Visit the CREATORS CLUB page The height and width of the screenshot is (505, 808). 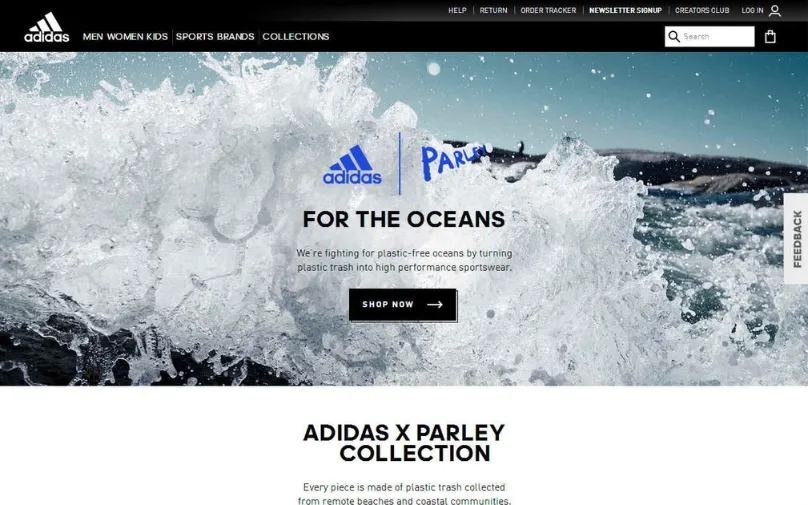pos(702,10)
